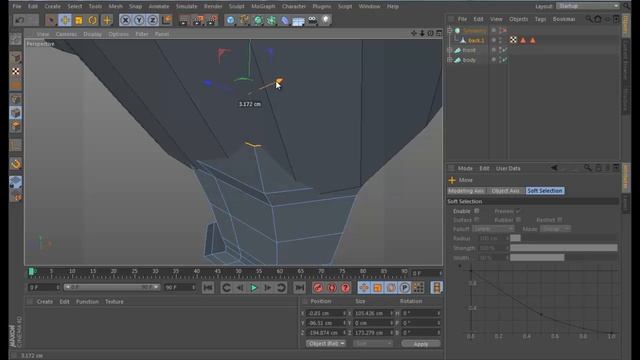Click Position X input field

tap(325, 313)
